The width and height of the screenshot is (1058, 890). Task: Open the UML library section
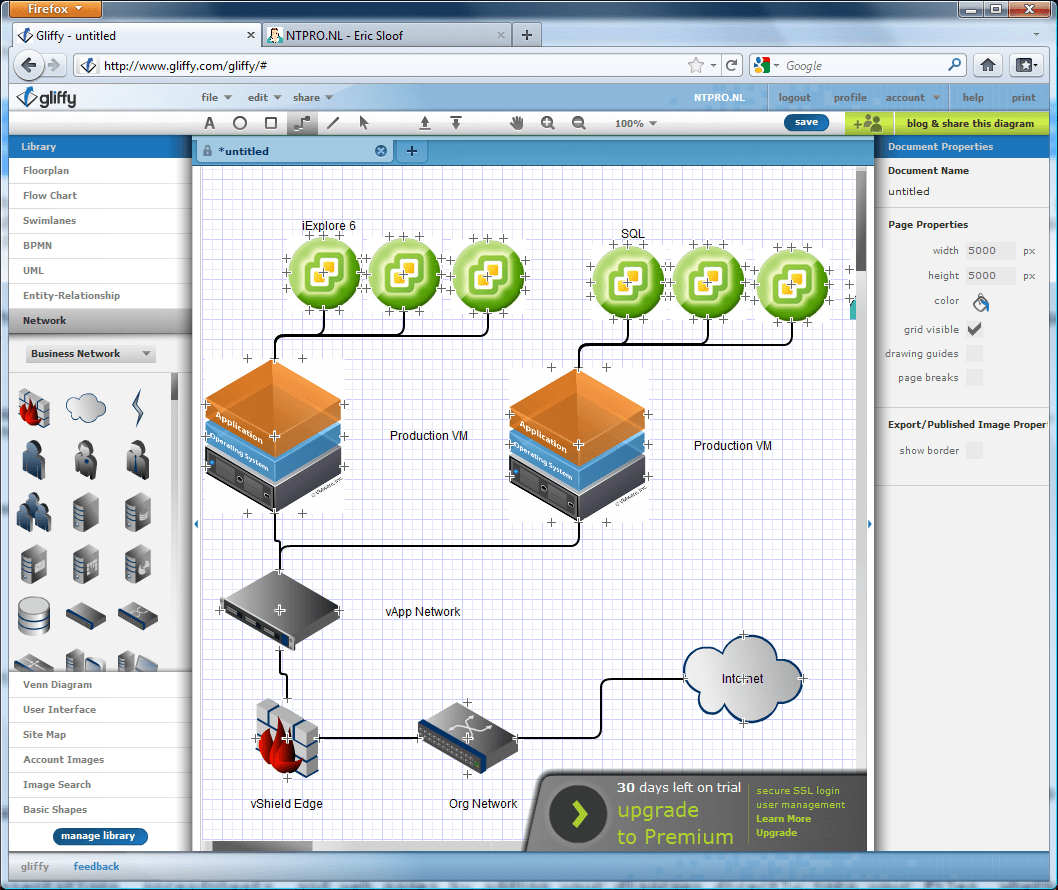pyautogui.click(x=100, y=271)
